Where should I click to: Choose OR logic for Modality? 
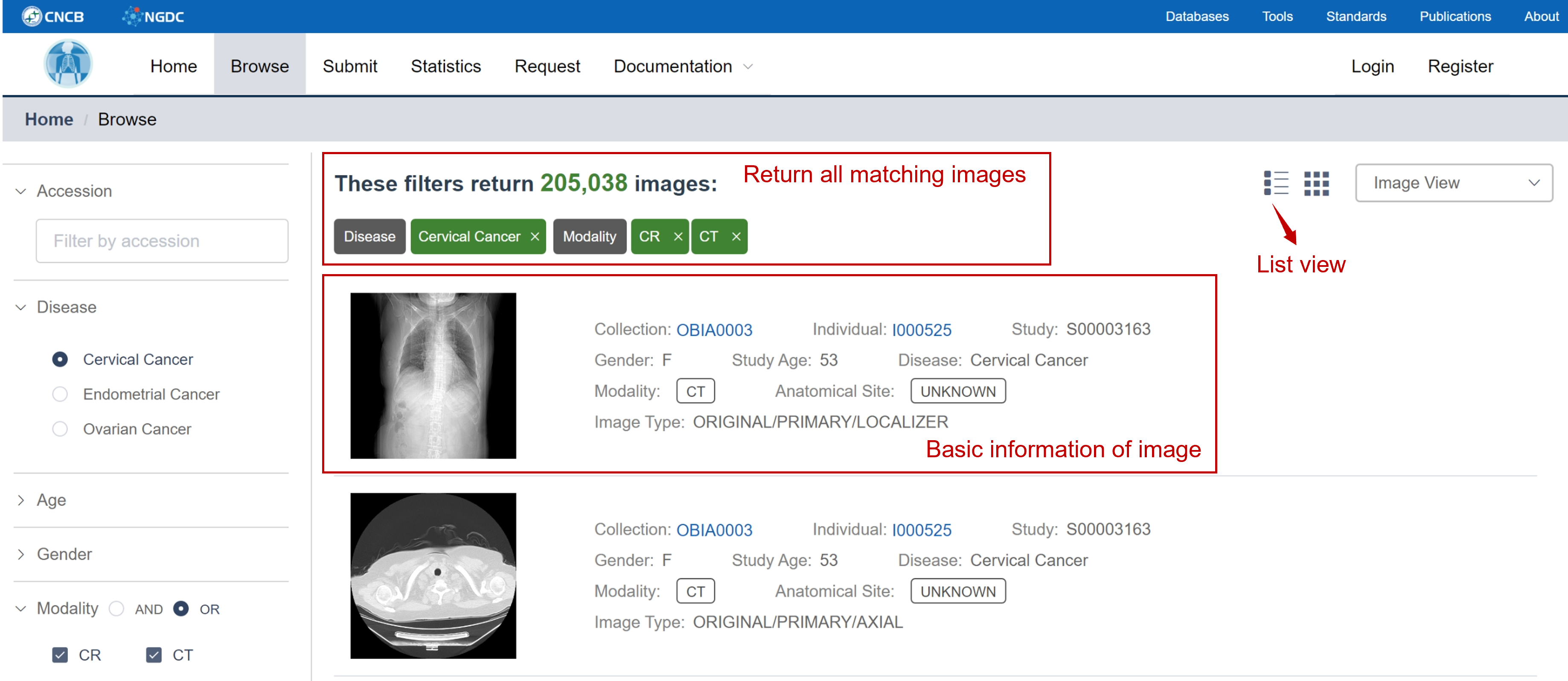pyautogui.click(x=181, y=608)
